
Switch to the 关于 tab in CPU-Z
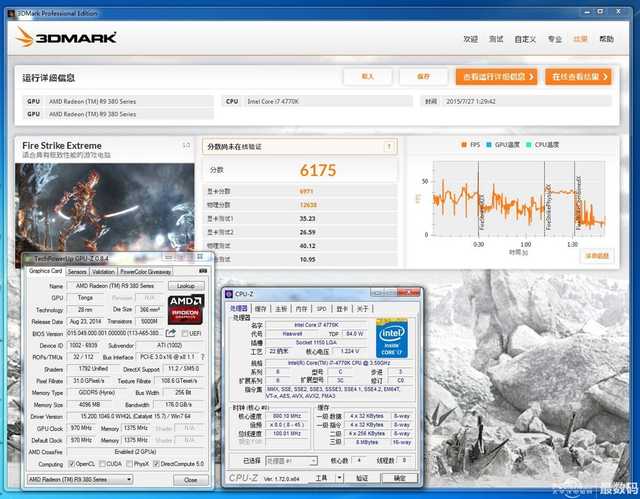pos(362,309)
